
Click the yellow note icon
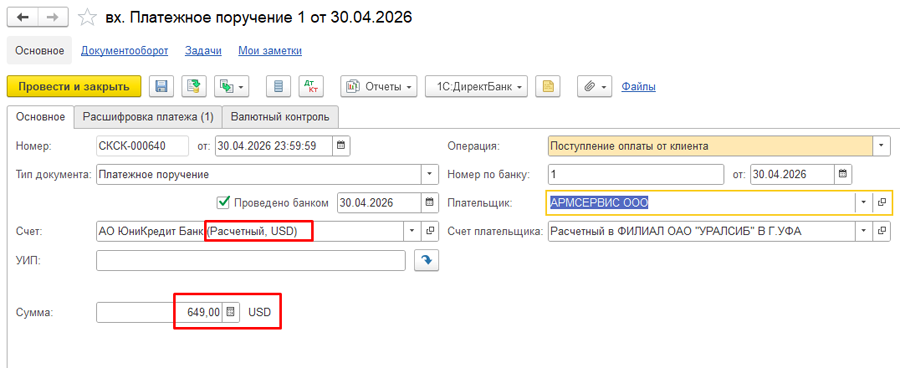click(548, 87)
